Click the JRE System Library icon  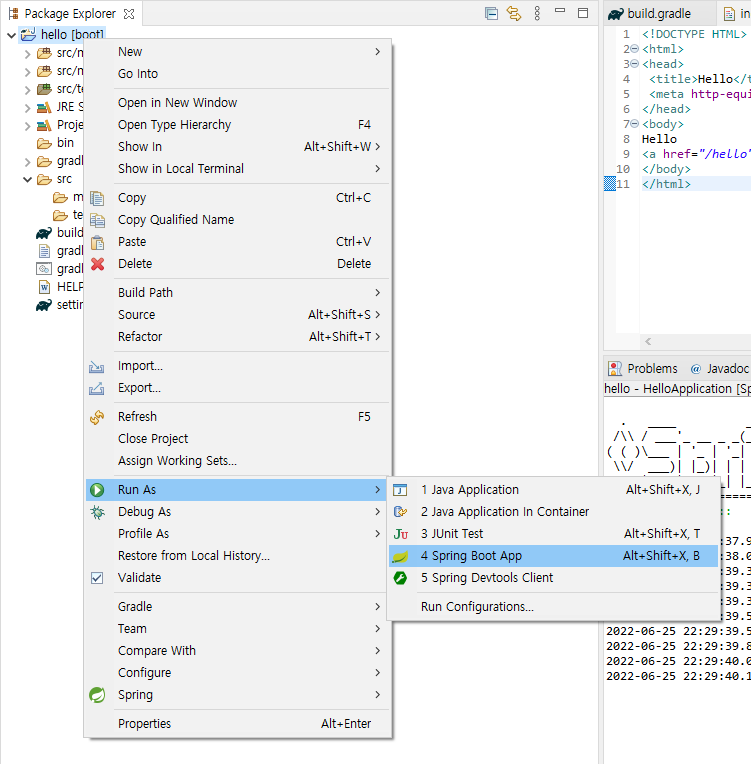(44, 107)
